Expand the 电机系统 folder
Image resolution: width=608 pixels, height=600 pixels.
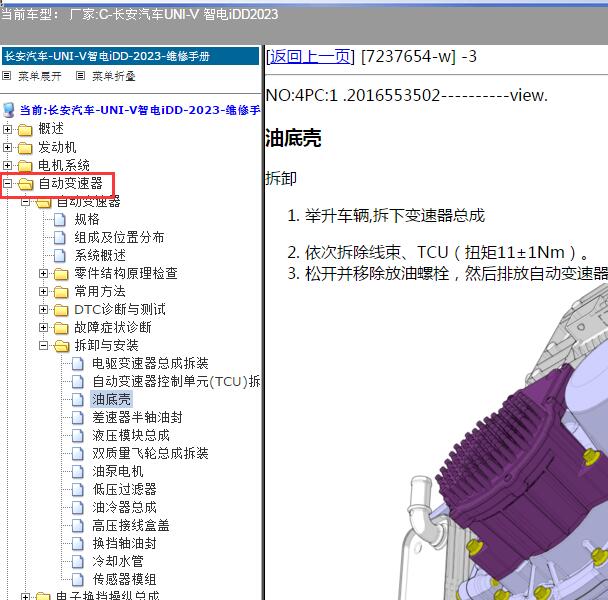[x=7, y=166]
